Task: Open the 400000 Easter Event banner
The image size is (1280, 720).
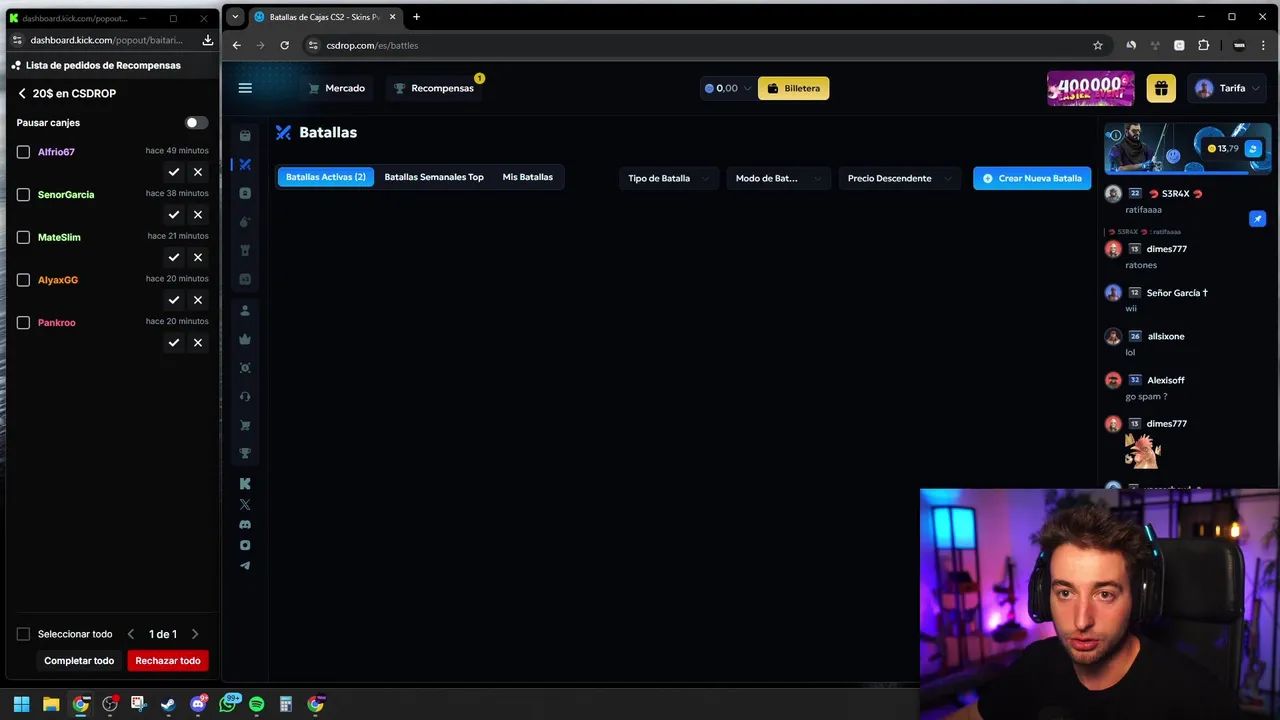Action: pos(1091,88)
